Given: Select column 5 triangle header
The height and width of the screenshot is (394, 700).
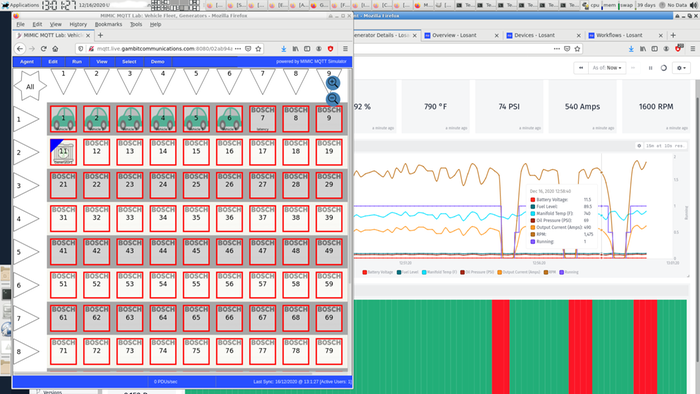Looking at the screenshot, I should coord(196,82).
